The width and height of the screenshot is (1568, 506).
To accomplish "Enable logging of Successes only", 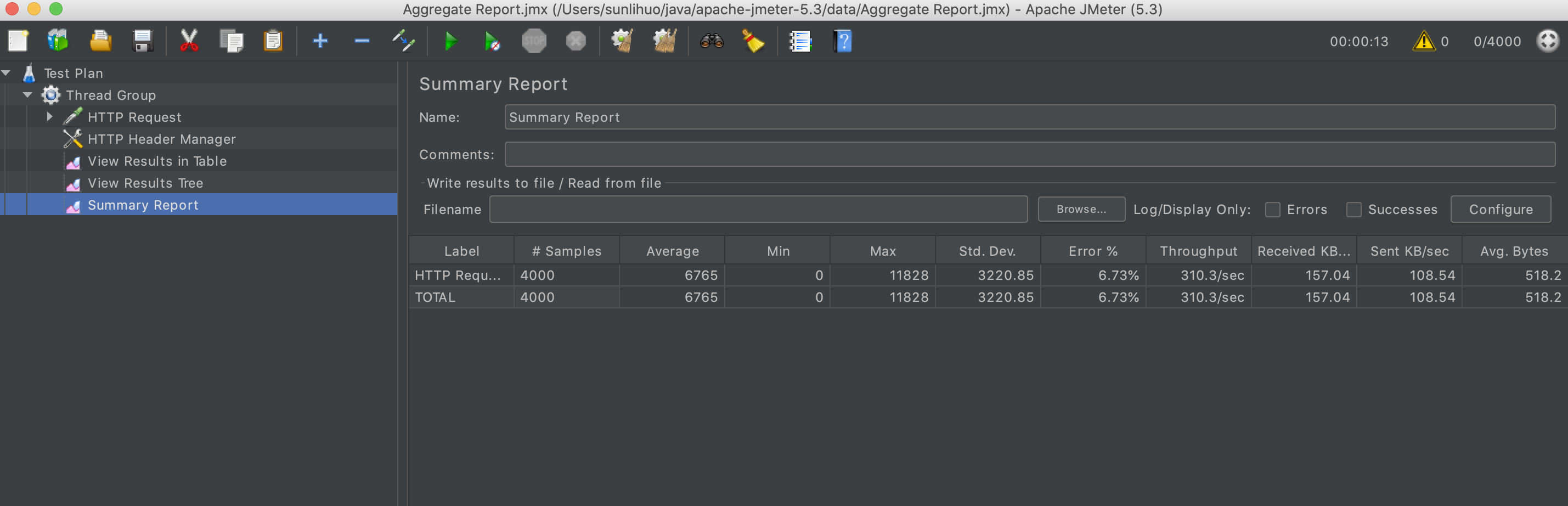I will pos(1355,210).
